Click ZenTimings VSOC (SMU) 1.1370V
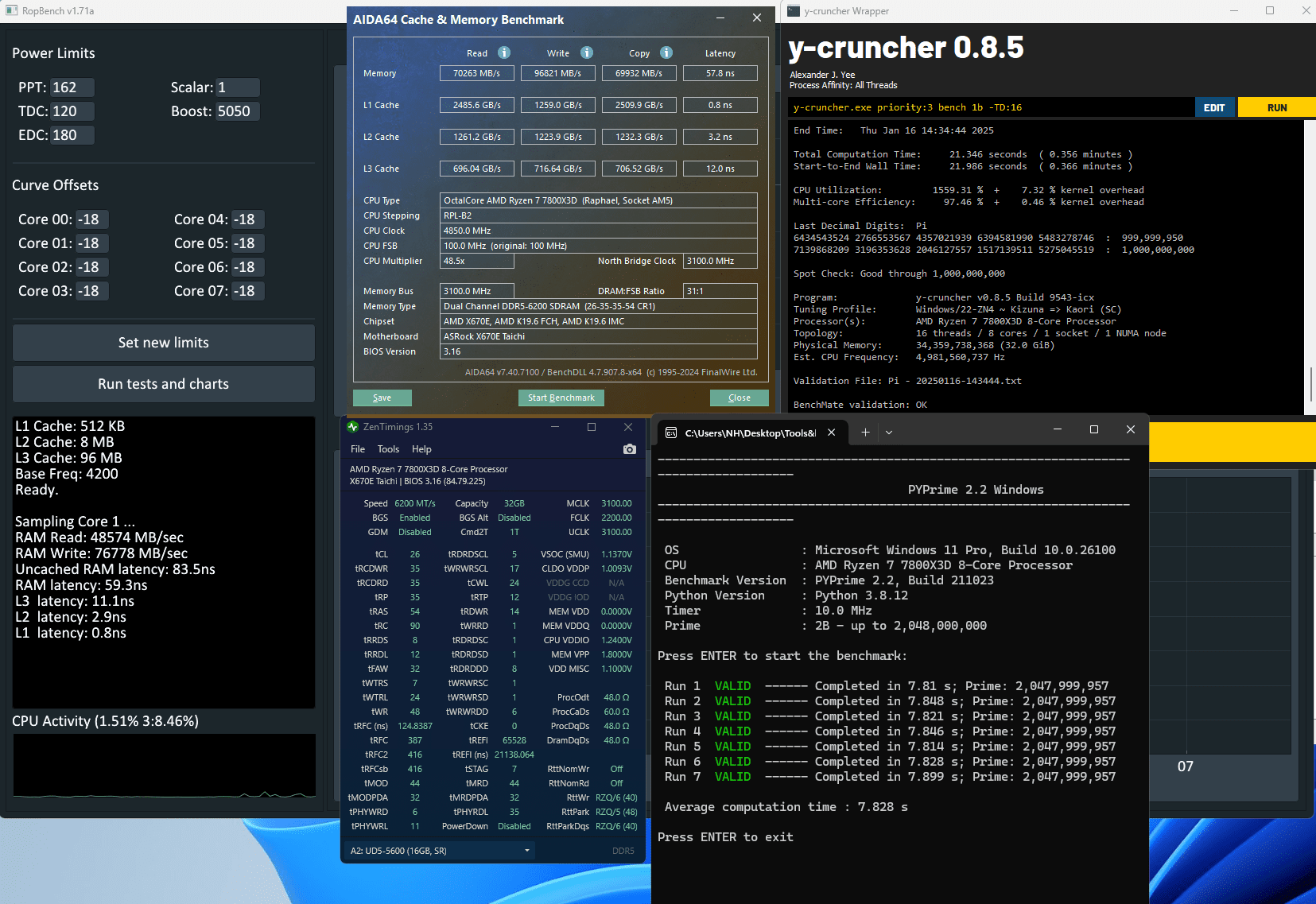 point(616,554)
